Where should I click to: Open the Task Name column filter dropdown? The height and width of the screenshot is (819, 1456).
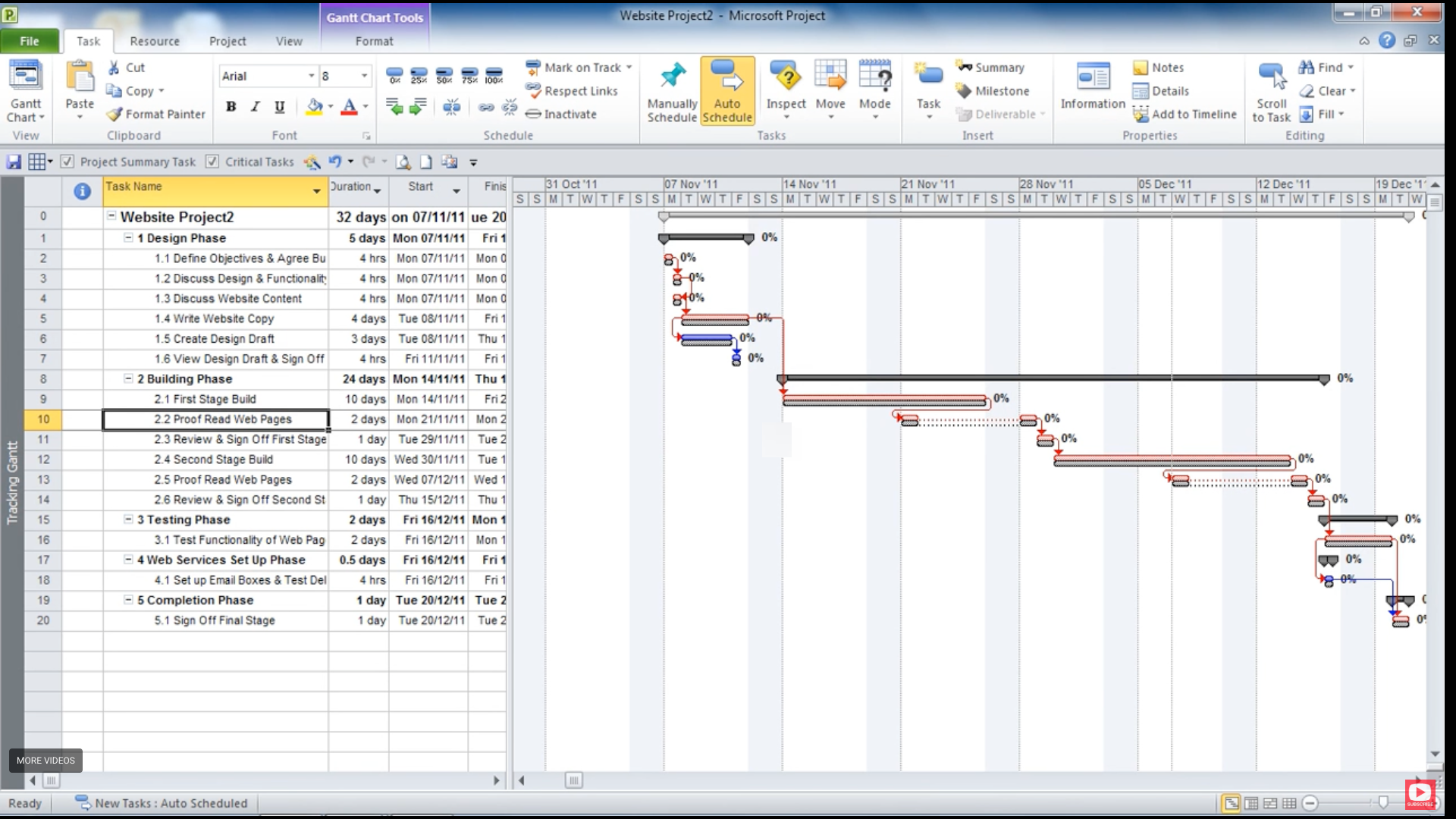coord(316,191)
